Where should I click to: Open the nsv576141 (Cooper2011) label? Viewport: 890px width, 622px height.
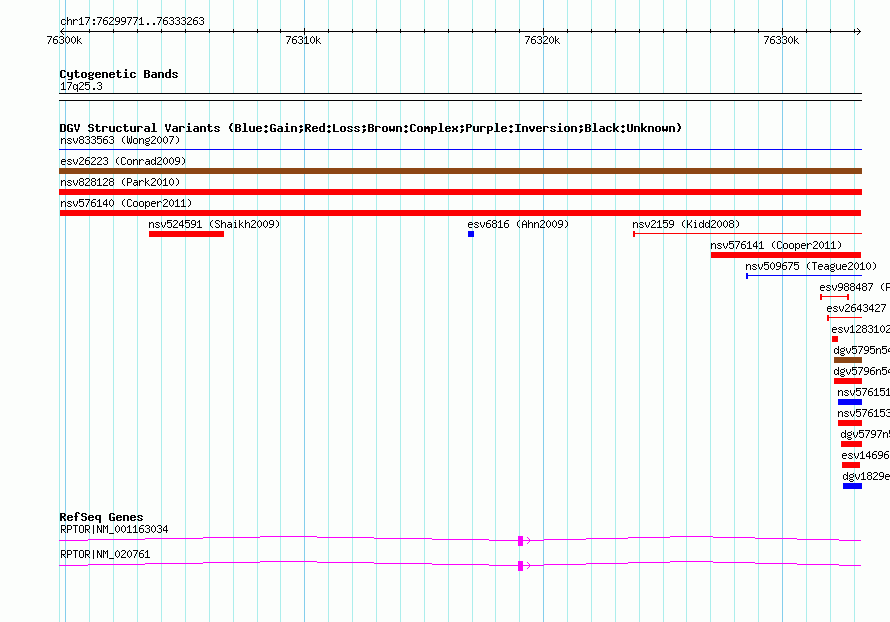(x=776, y=245)
